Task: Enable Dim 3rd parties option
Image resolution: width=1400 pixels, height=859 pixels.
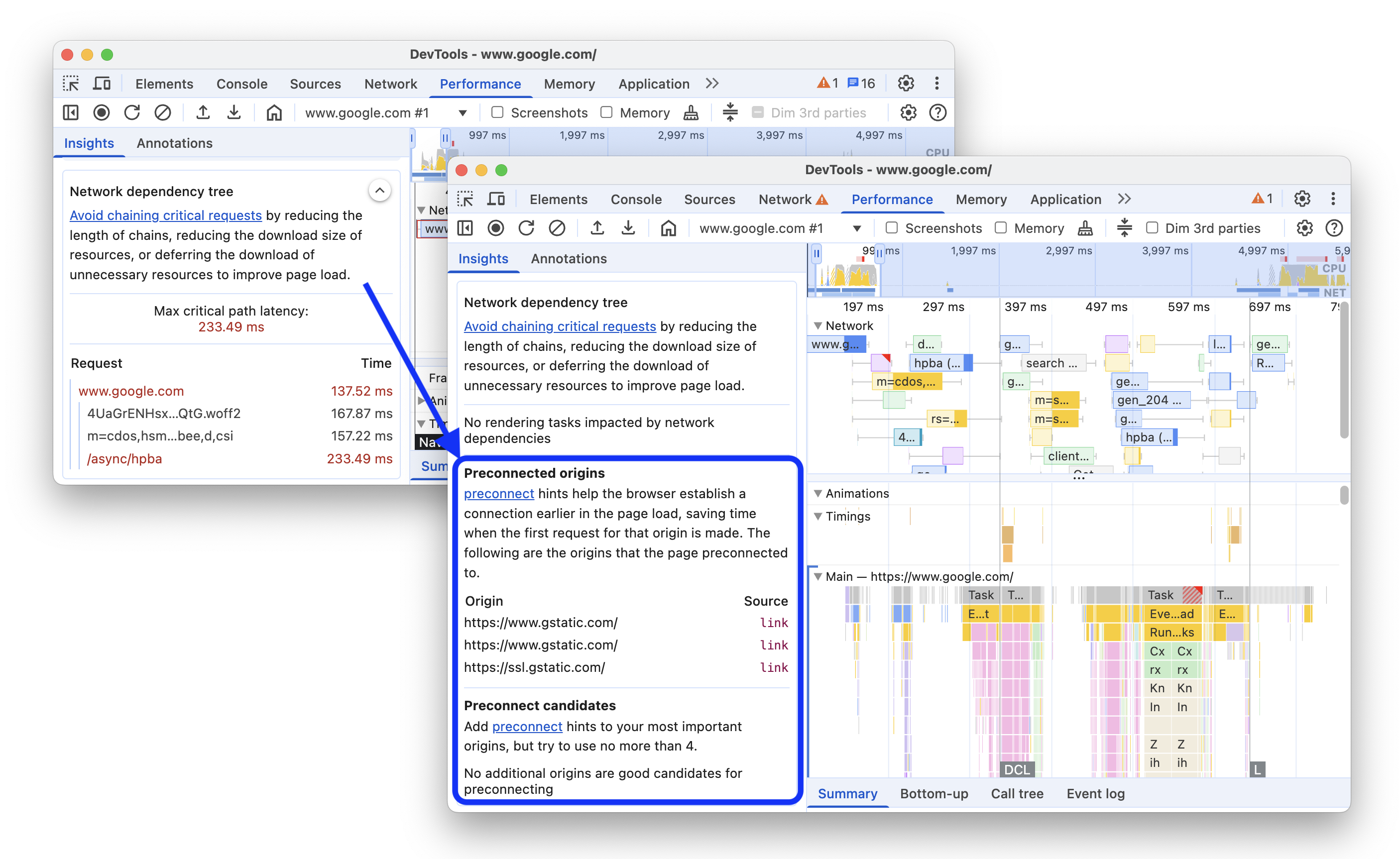Action: point(1152,228)
